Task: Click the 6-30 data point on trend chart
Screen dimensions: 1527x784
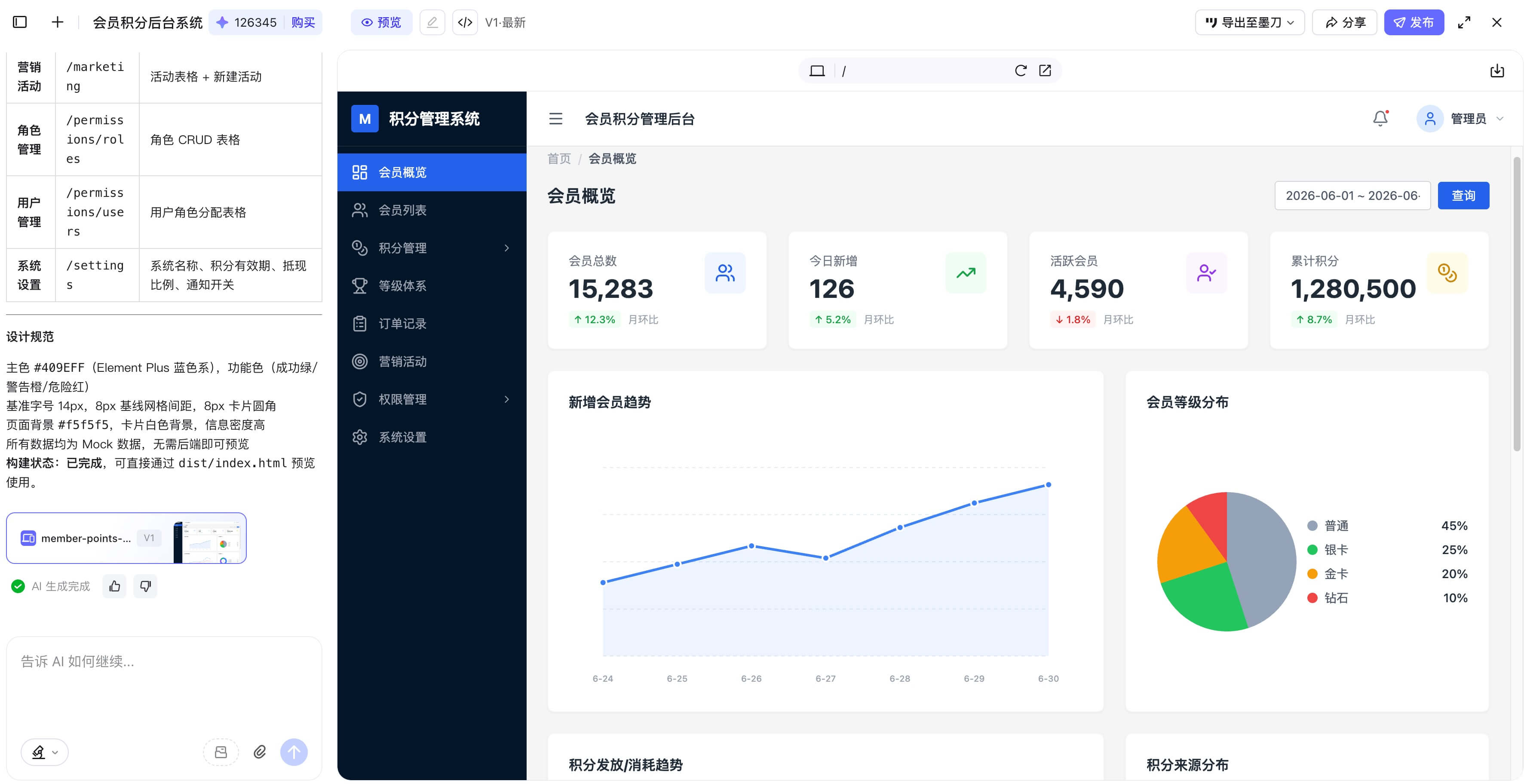Action: pos(1048,485)
